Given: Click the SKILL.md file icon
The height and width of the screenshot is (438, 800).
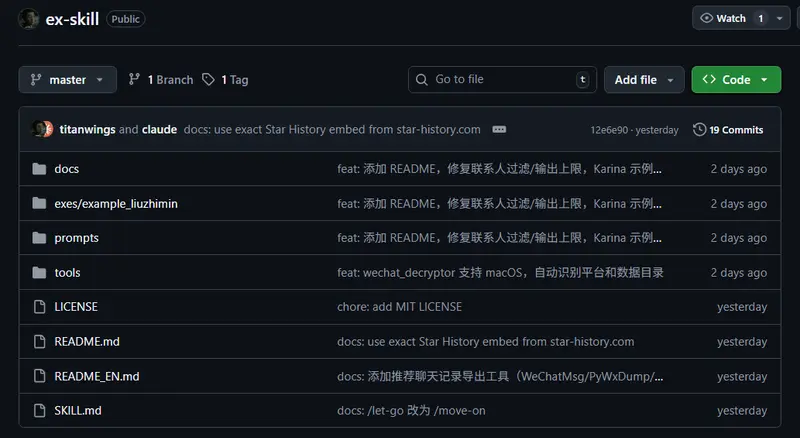Looking at the screenshot, I should coord(39,410).
